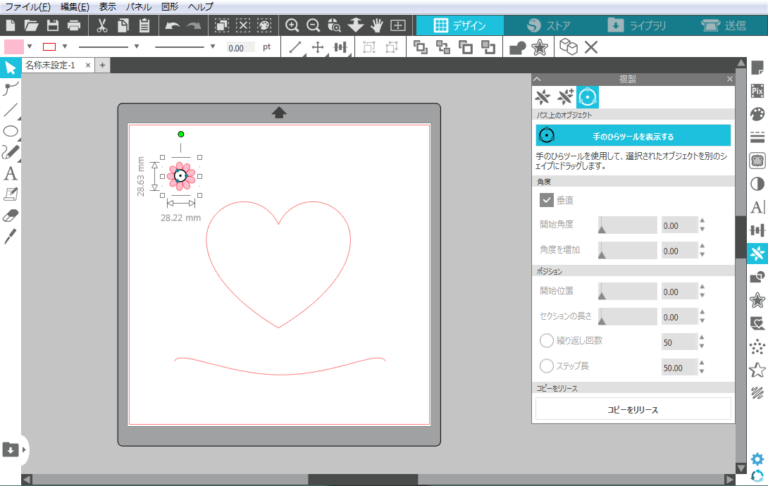This screenshot has height=486, width=768.
Task: Switch to the ライブラリ tab
Action: pos(636,25)
